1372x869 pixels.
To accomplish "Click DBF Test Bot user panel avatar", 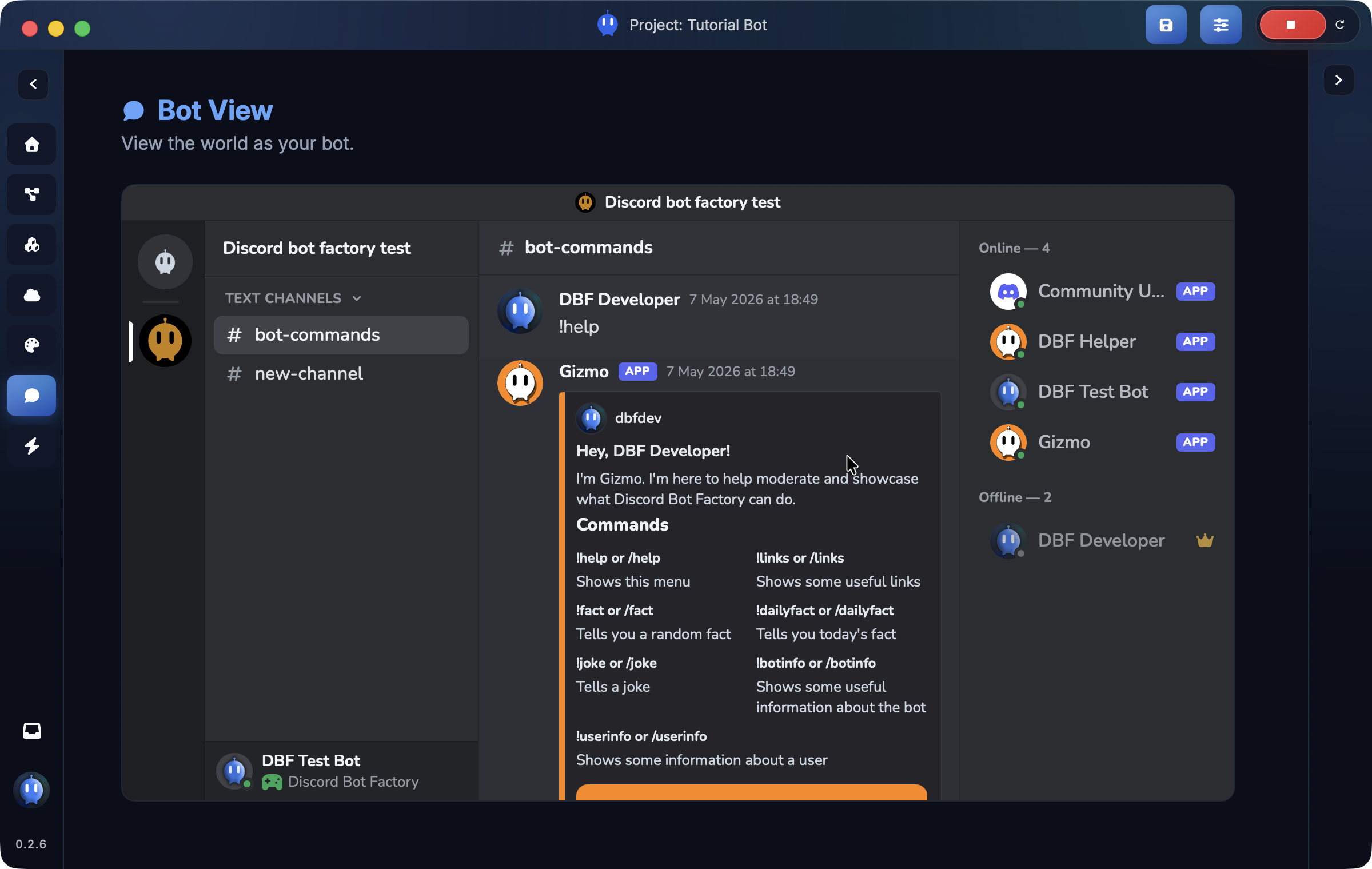I will click(x=234, y=771).
